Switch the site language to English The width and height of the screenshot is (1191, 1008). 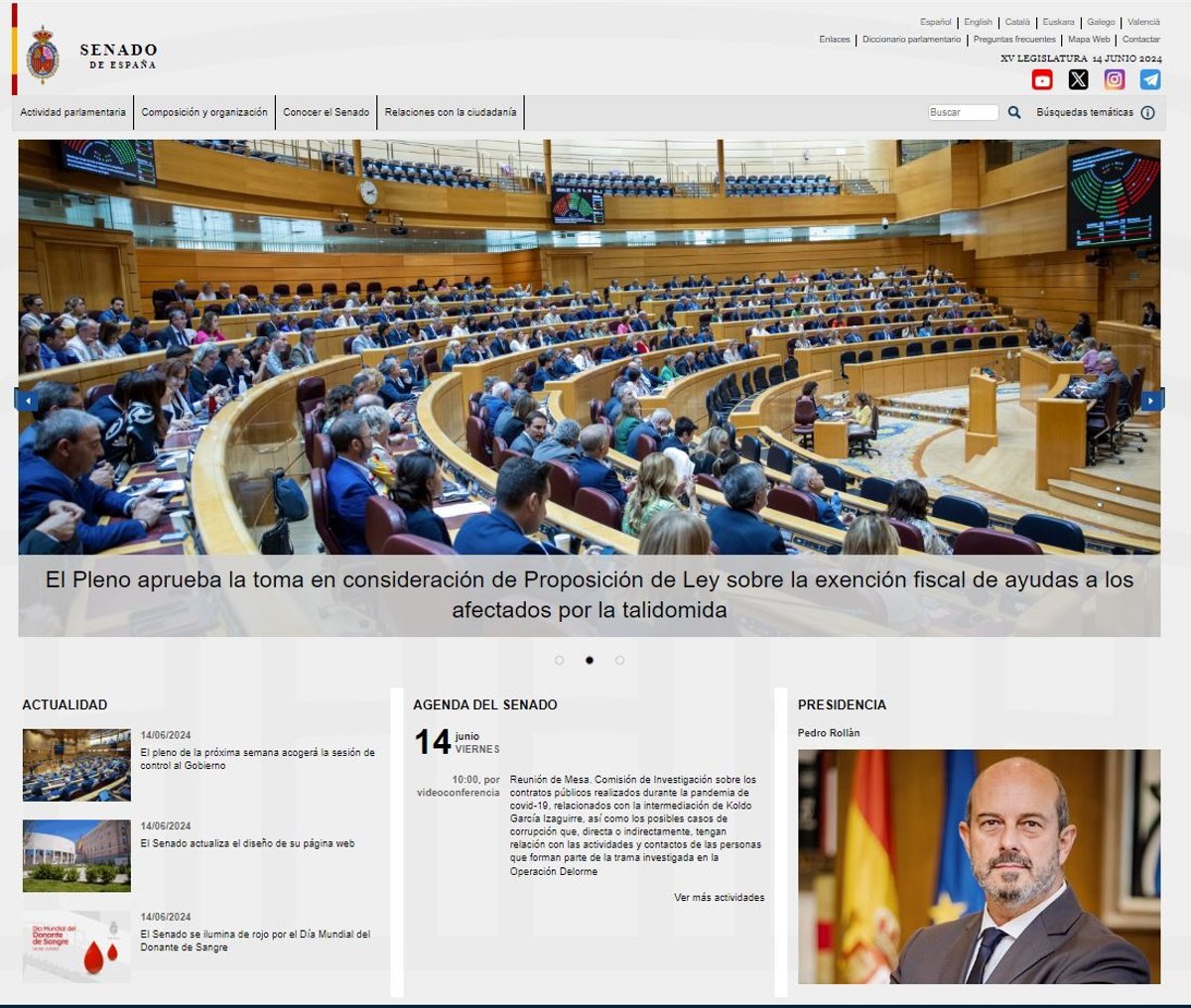(x=978, y=22)
